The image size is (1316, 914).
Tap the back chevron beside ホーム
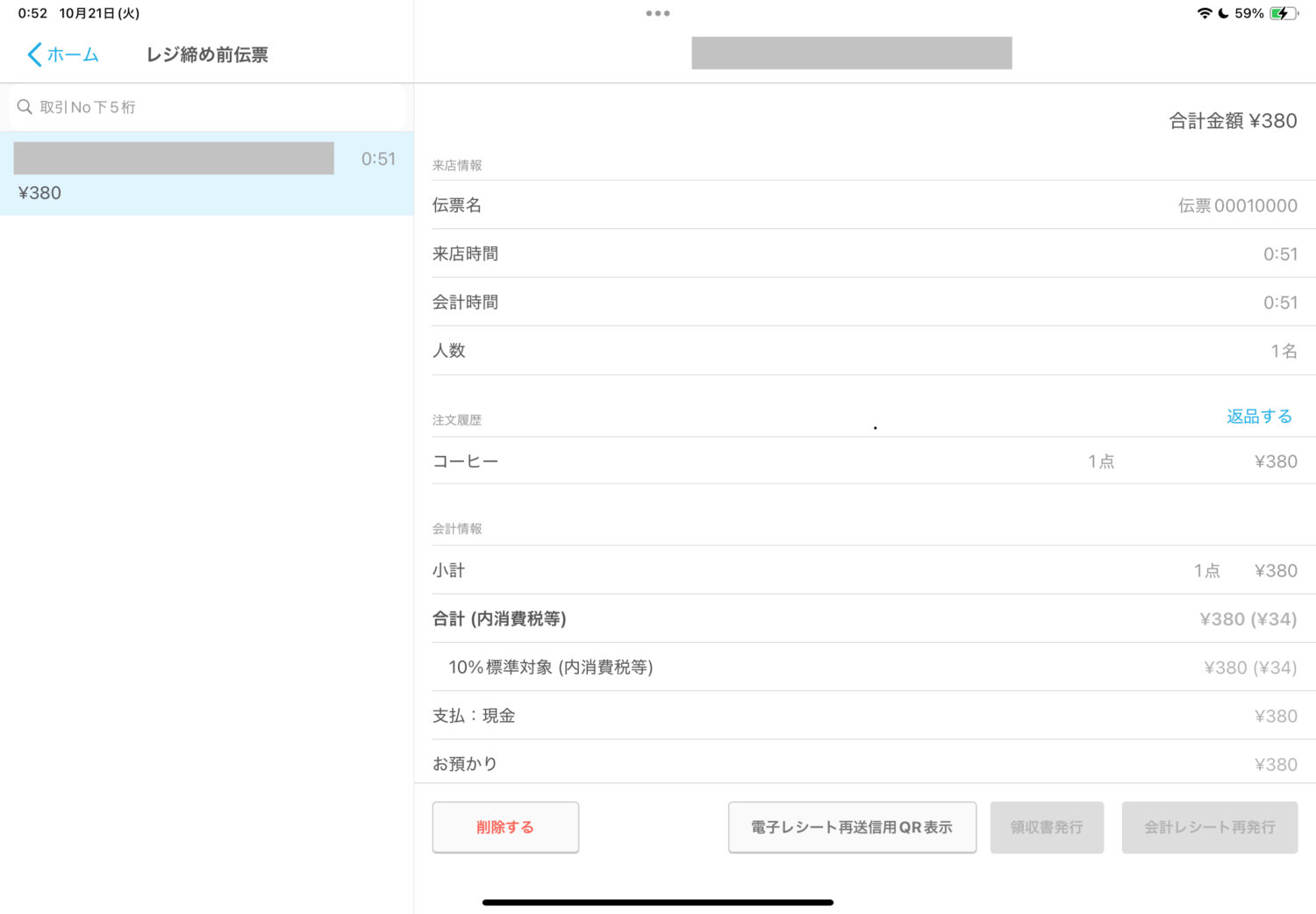point(34,54)
